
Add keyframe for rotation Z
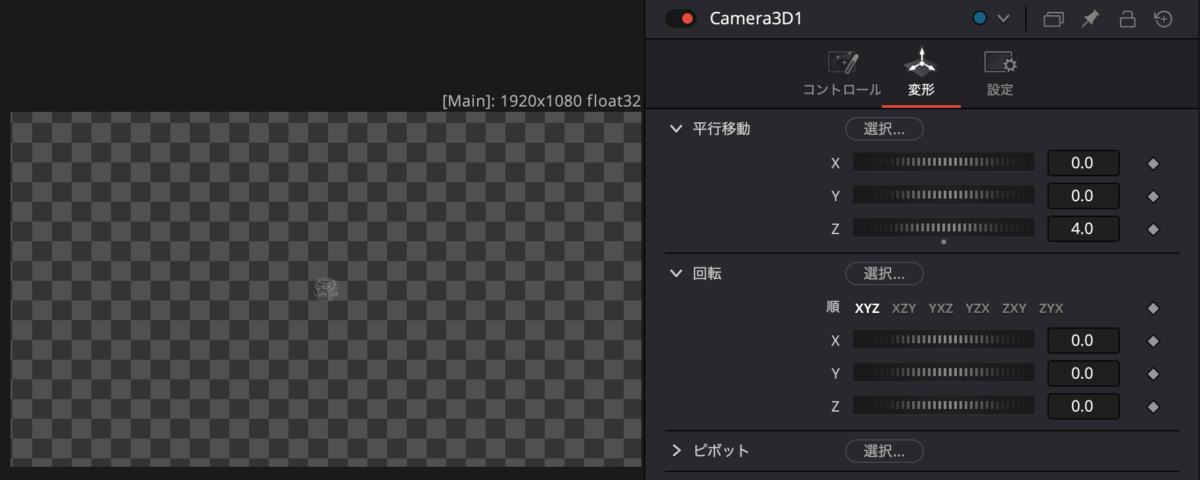point(1152,407)
